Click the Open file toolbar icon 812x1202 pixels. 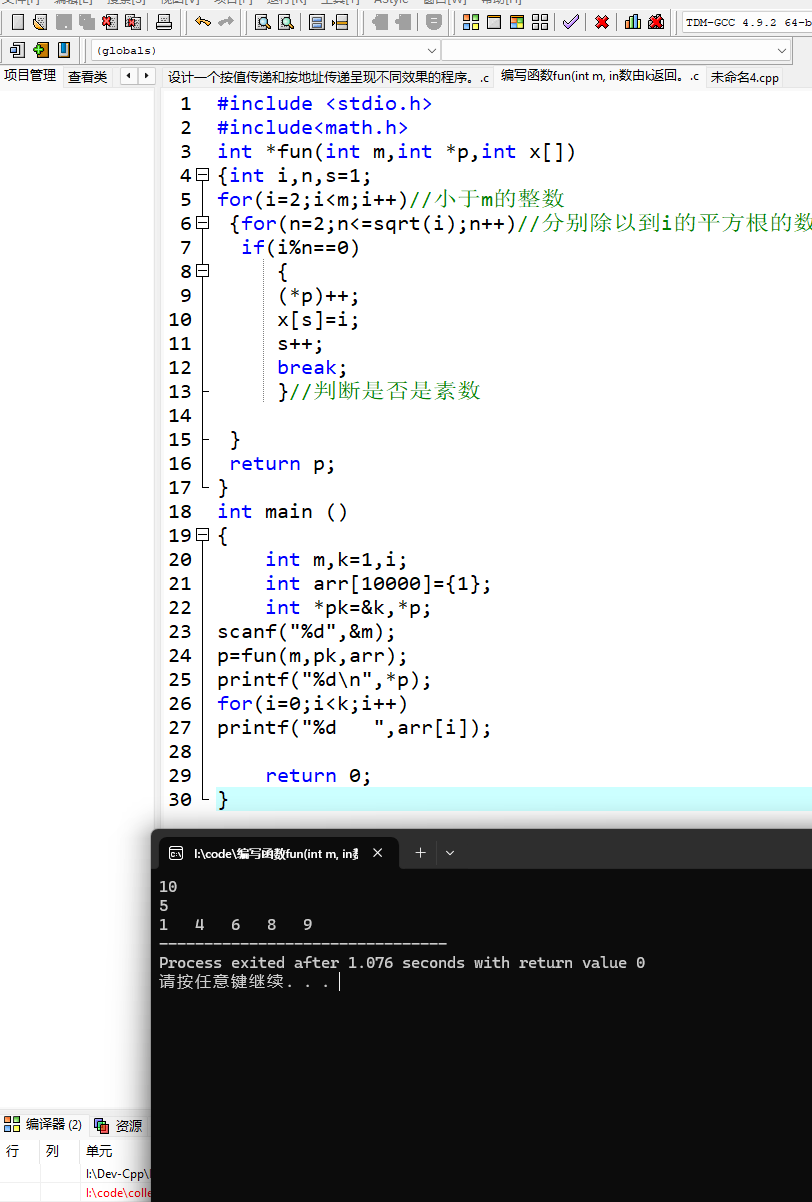[40, 22]
